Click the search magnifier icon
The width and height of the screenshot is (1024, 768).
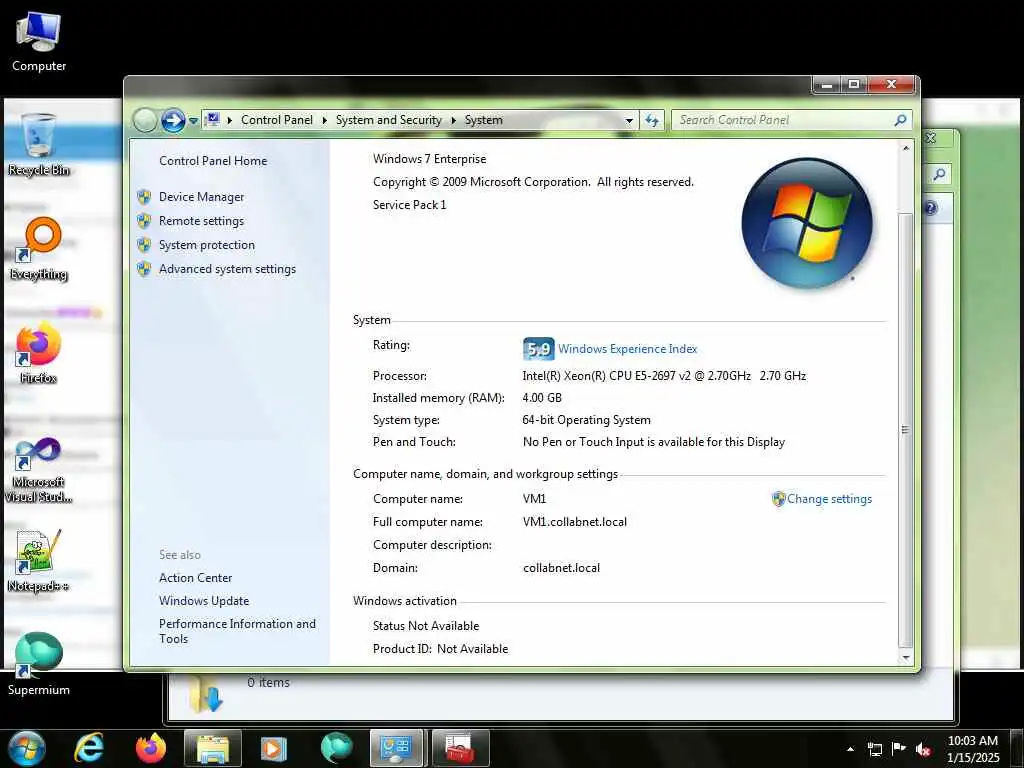pos(901,120)
